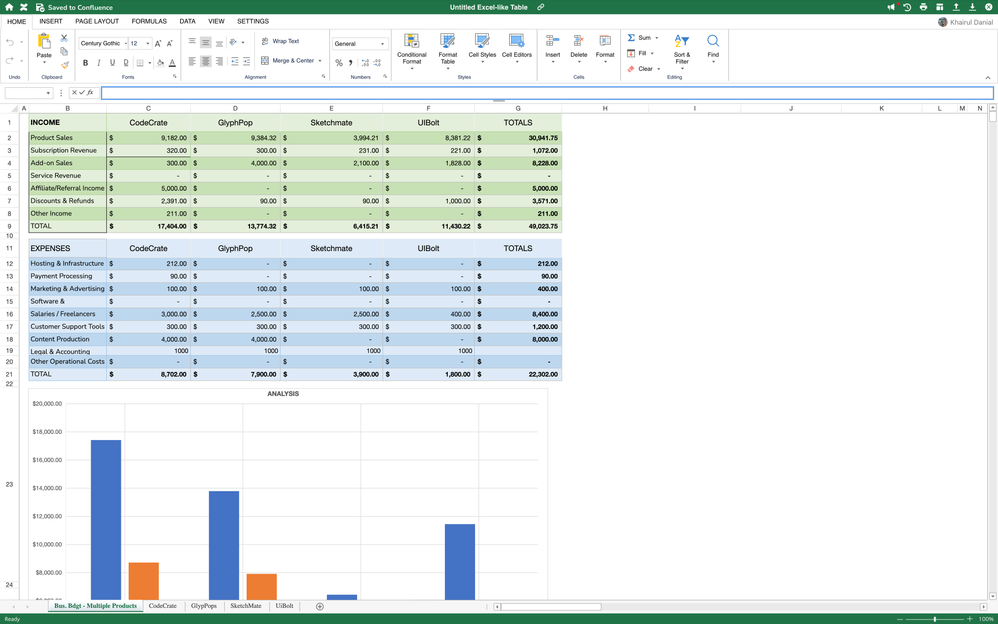Open the font size 12 dropdown

[x=140, y=43]
